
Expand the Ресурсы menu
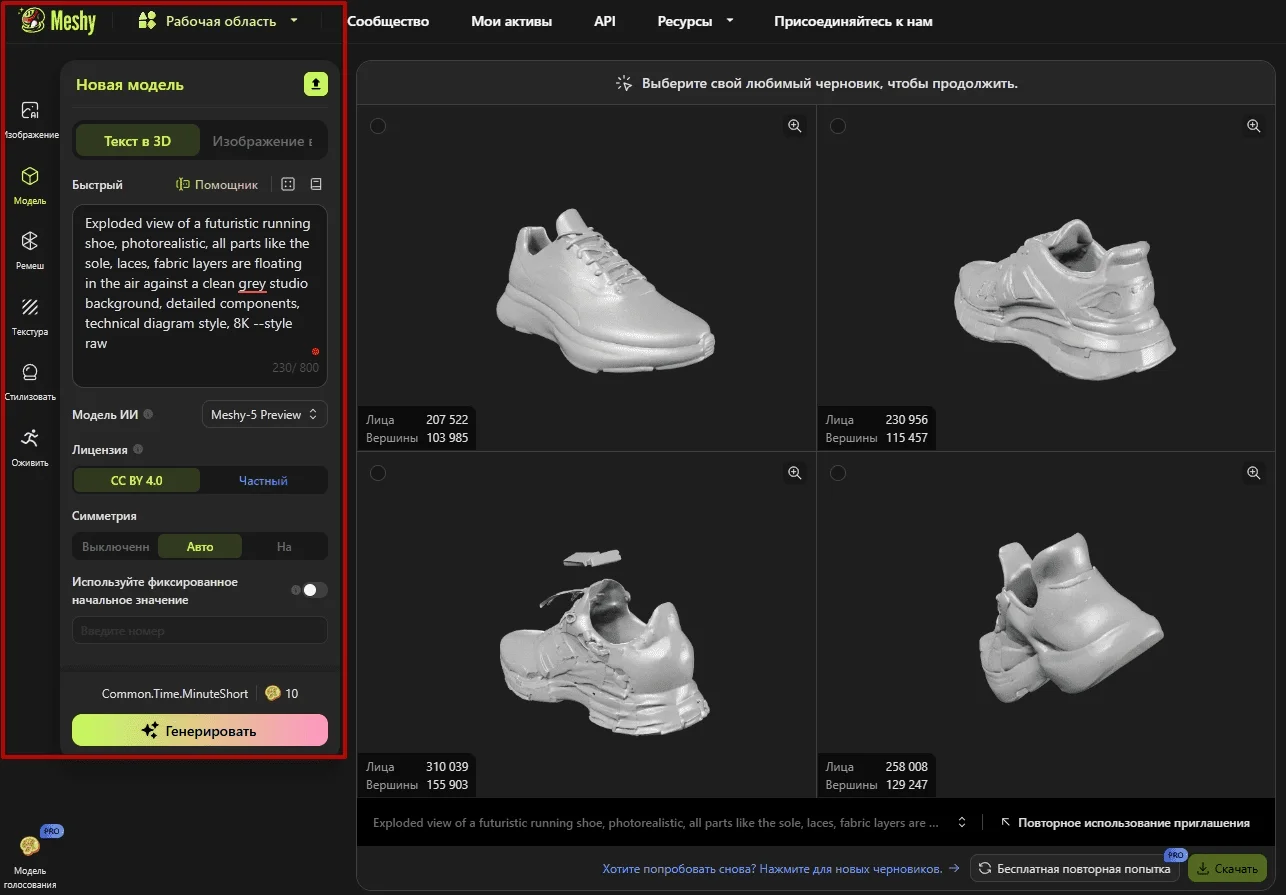pyautogui.click(x=695, y=21)
